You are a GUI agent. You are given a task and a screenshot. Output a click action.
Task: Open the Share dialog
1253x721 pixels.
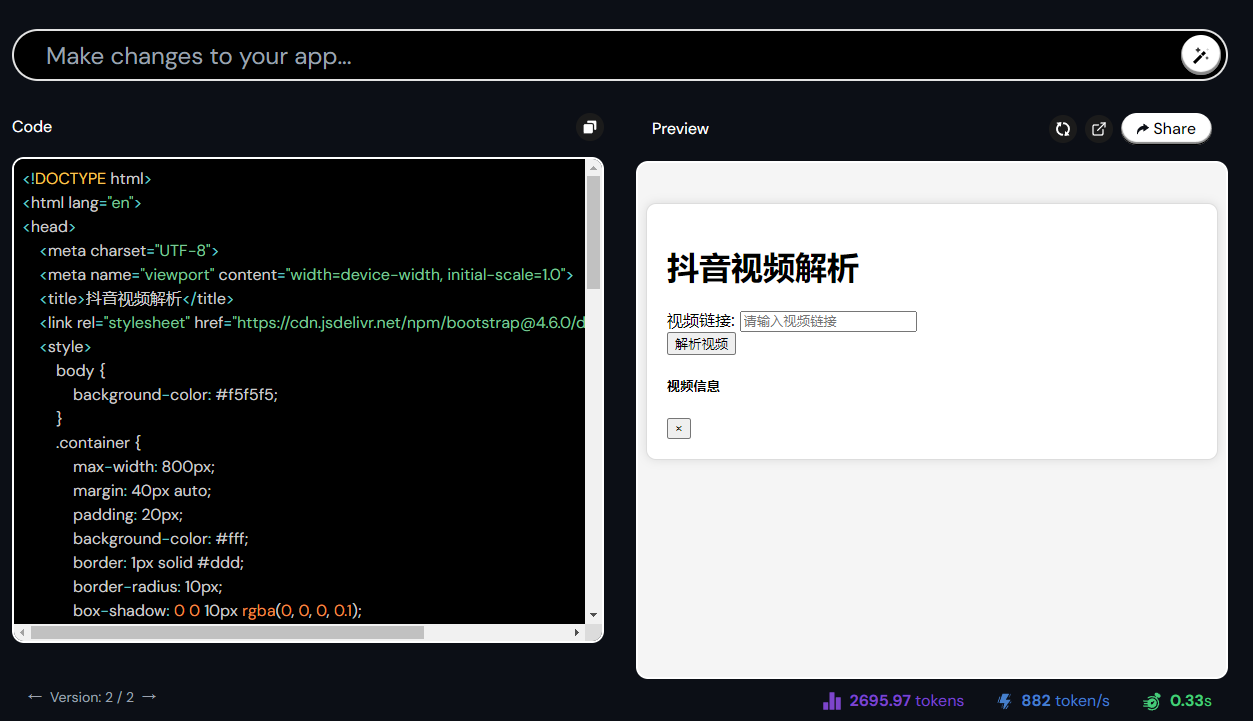1165,128
